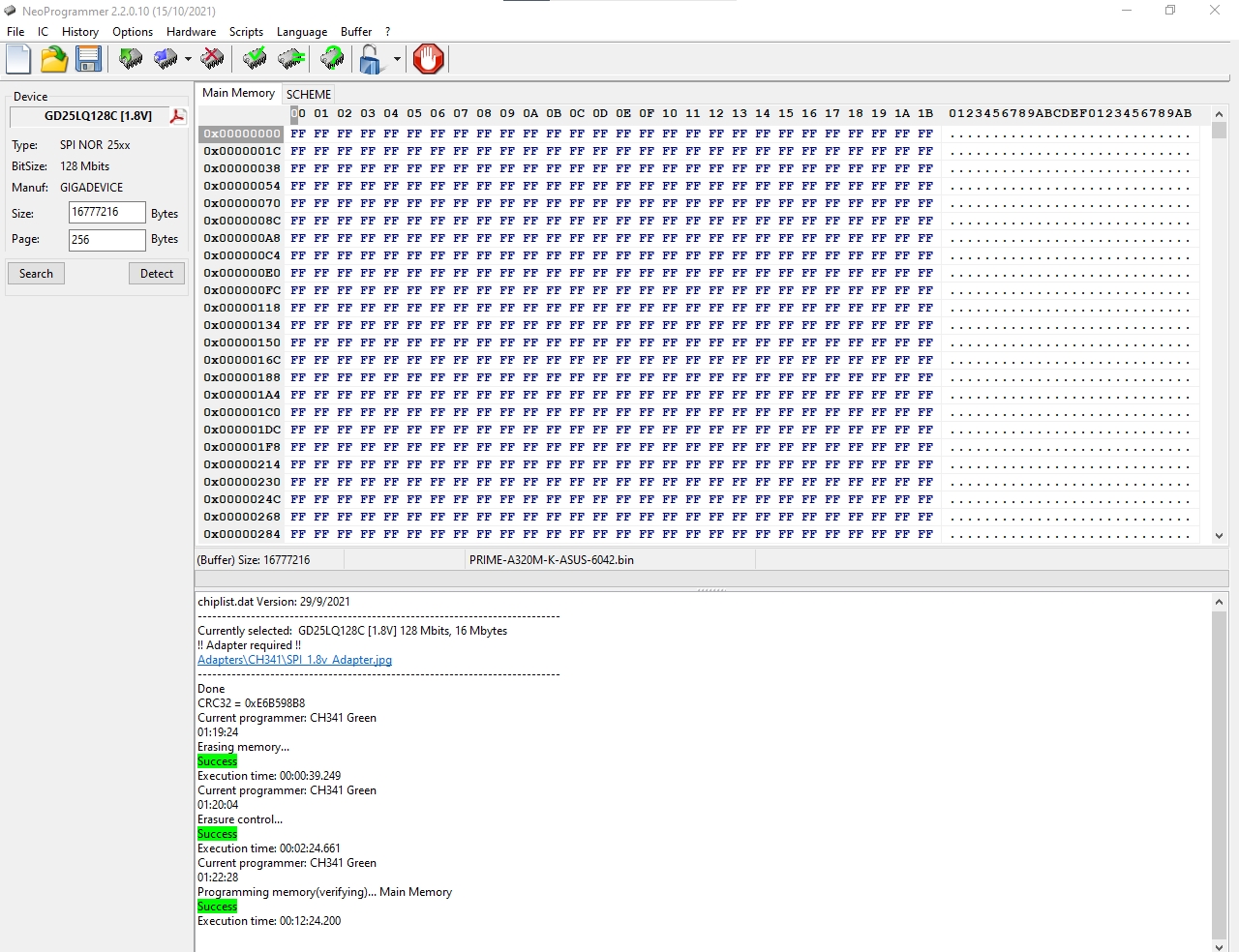Open the GD25LQ128C datasheet PDF icon

pyautogui.click(x=177, y=116)
